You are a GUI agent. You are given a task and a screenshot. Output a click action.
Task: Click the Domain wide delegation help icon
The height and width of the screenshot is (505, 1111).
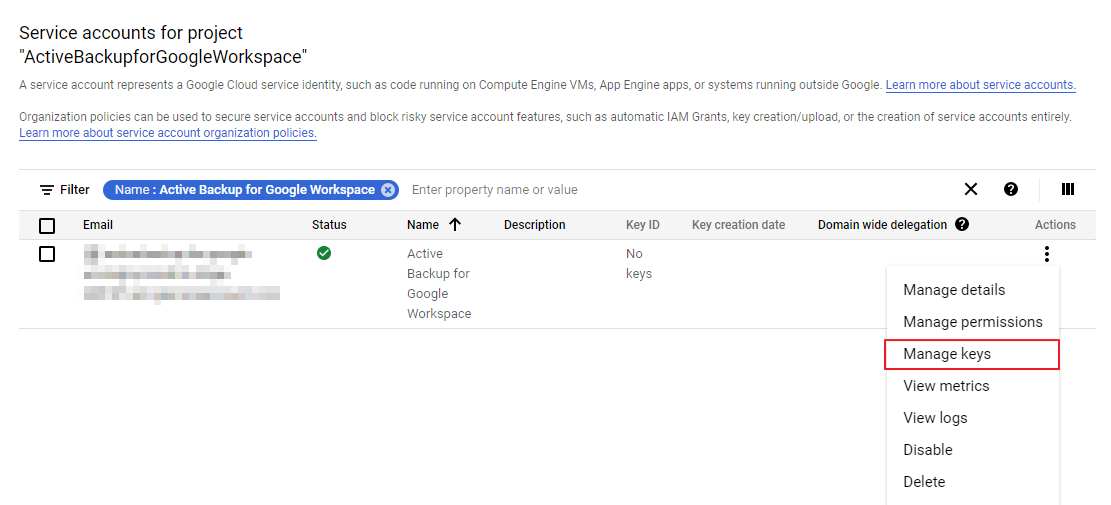(x=962, y=225)
